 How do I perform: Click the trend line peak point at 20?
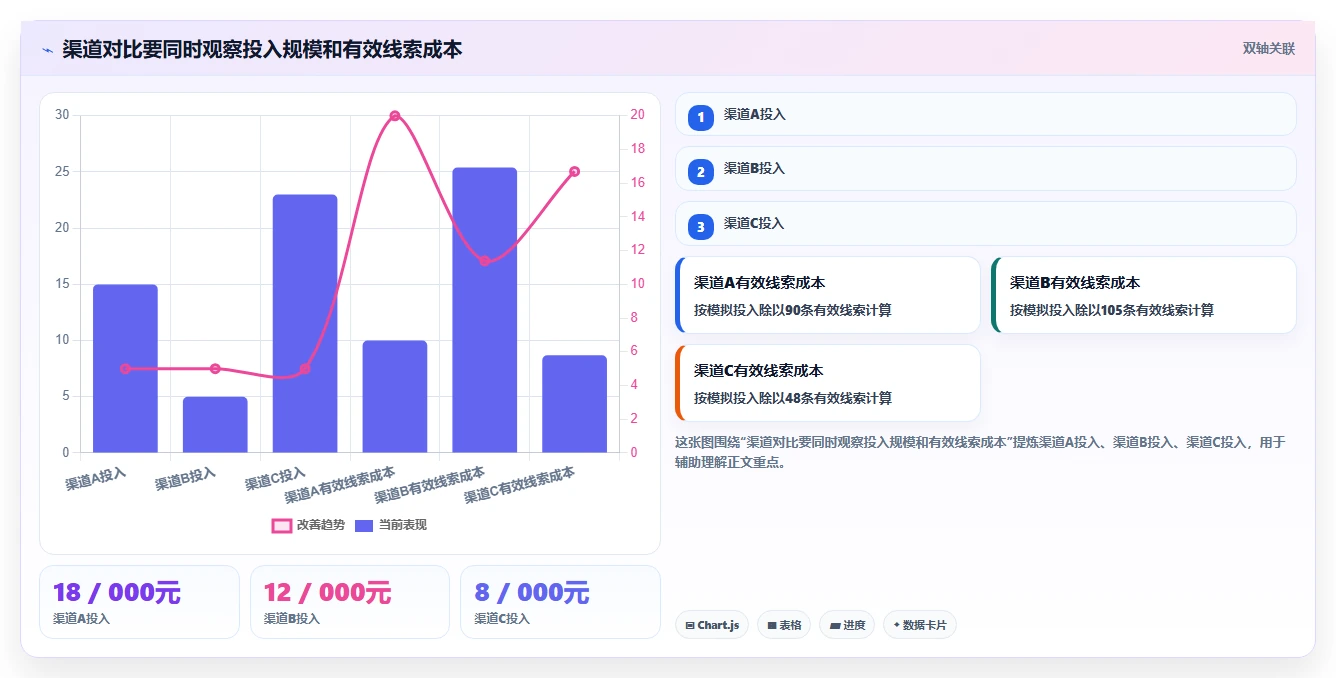pyautogui.click(x=395, y=116)
